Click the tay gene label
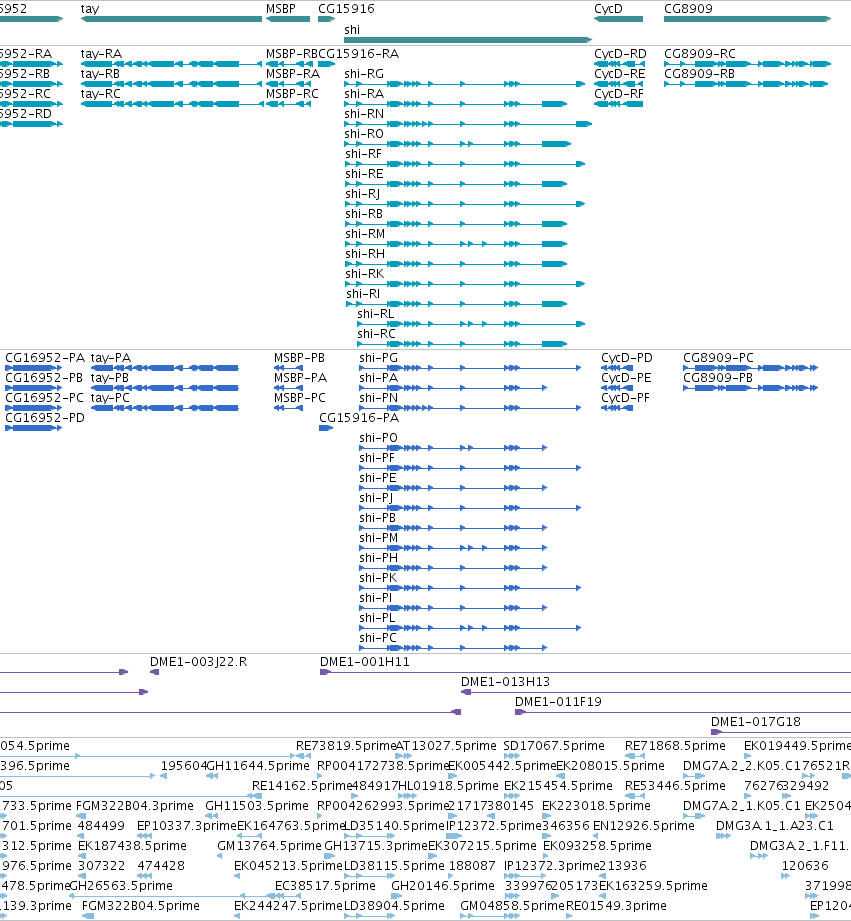This screenshot has width=851, height=921. (x=90, y=9)
